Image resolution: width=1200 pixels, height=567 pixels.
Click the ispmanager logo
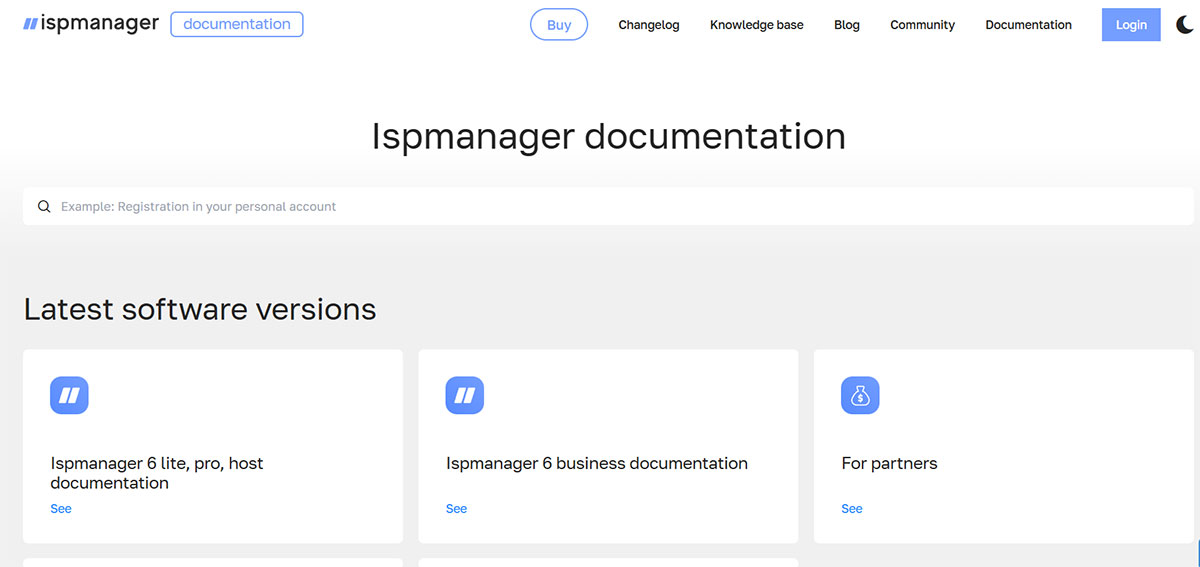[x=91, y=24]
